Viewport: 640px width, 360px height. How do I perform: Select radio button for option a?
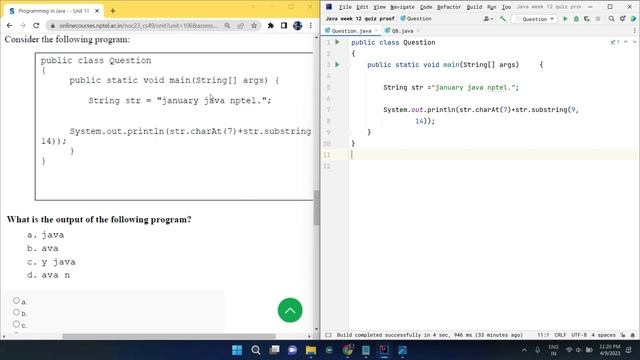pos(16,300)
